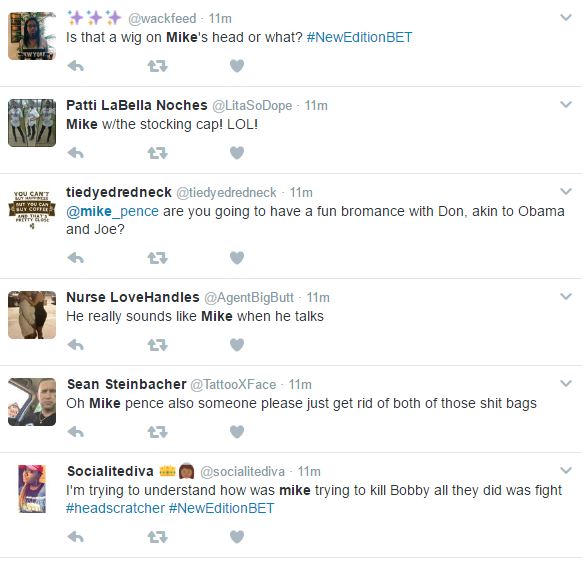
Task: Retweet Patti LaBella Noches' stocking cap tweet
Action: pos(157,153)
